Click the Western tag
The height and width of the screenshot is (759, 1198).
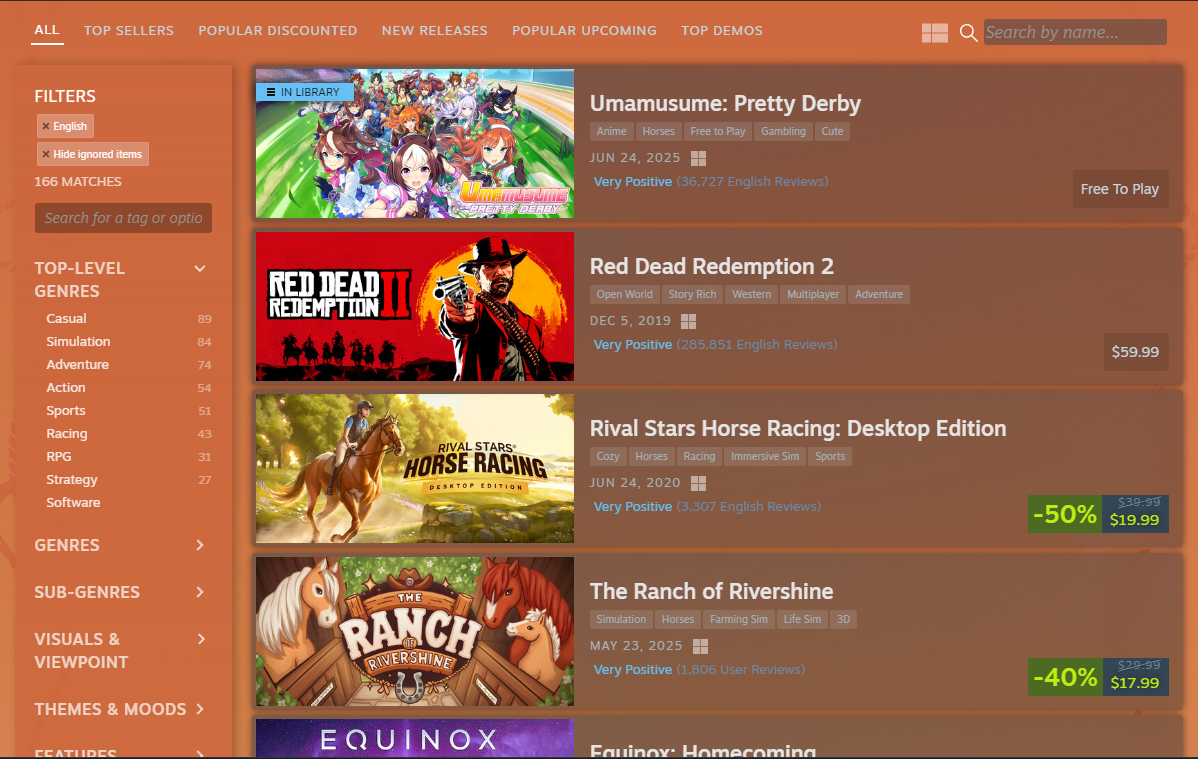[x=752, y=294]
